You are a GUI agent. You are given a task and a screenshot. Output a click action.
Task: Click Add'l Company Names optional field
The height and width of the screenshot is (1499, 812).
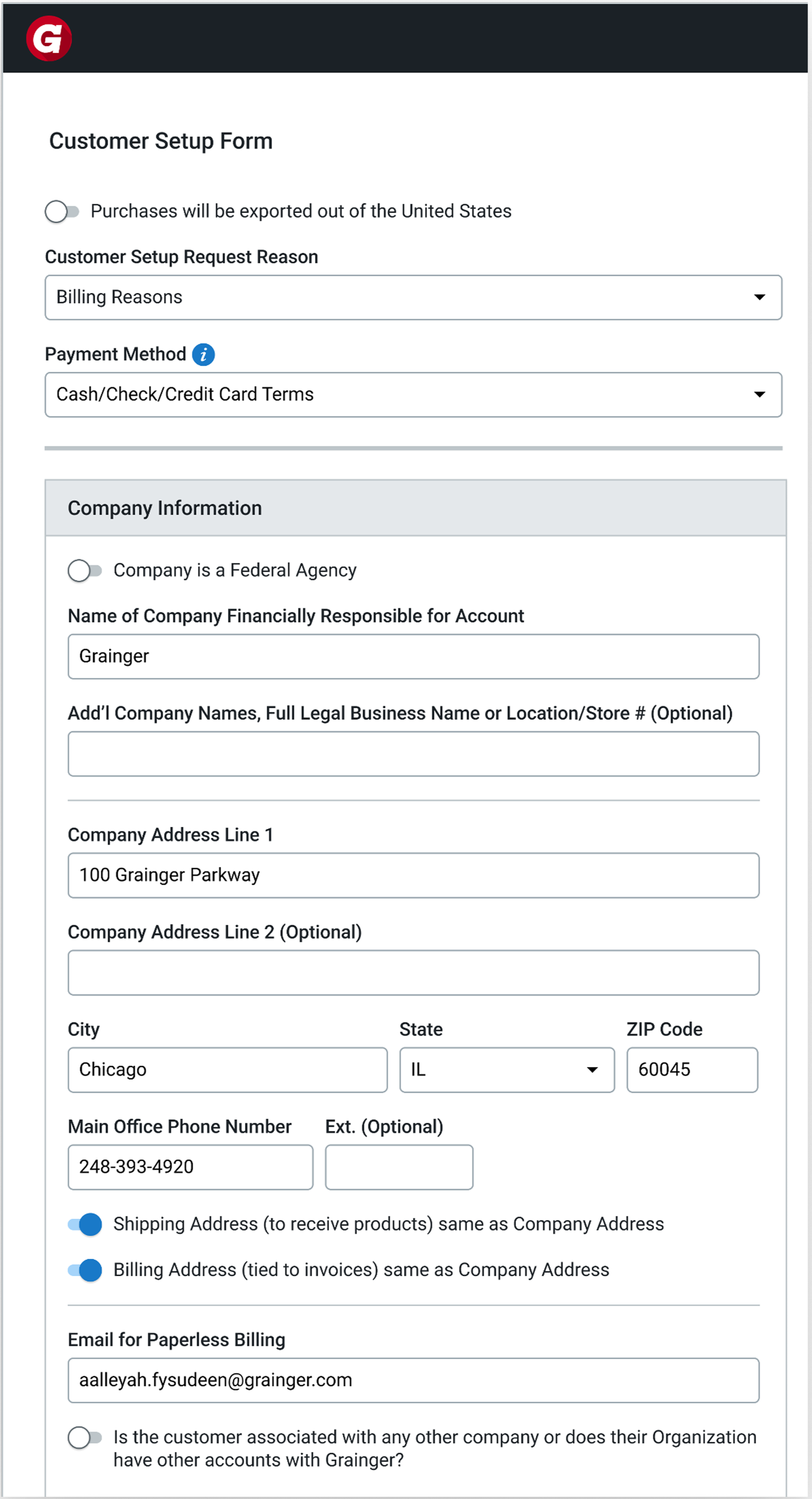pos(413,754)
